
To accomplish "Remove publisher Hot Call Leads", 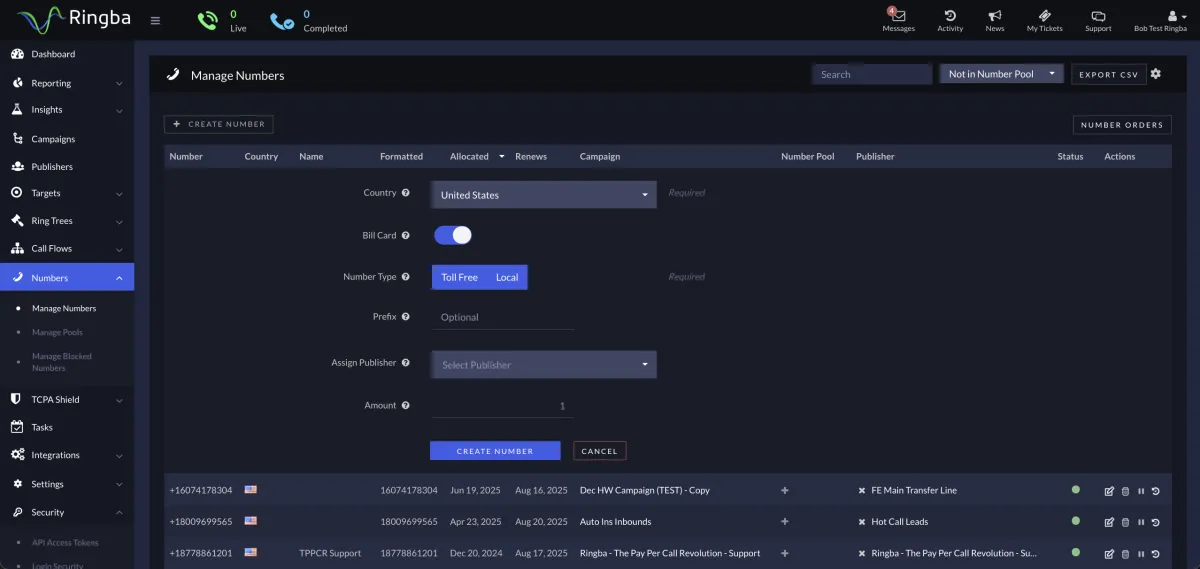I will coord(862,521).
